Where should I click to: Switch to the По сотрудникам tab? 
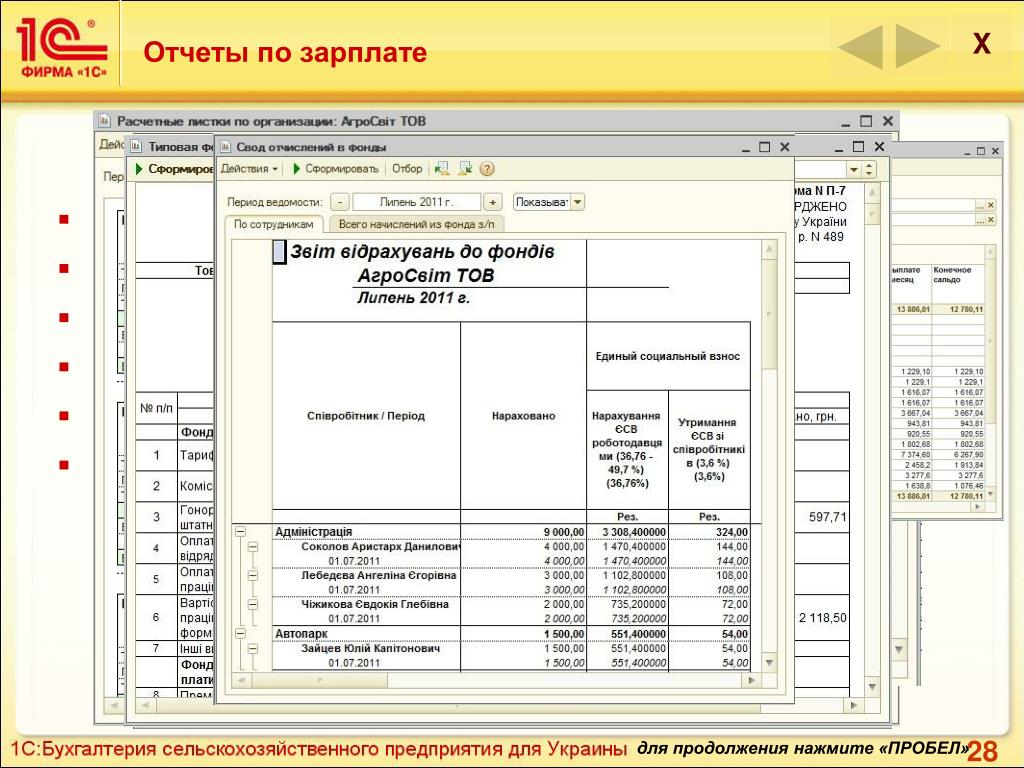(274, 225)
